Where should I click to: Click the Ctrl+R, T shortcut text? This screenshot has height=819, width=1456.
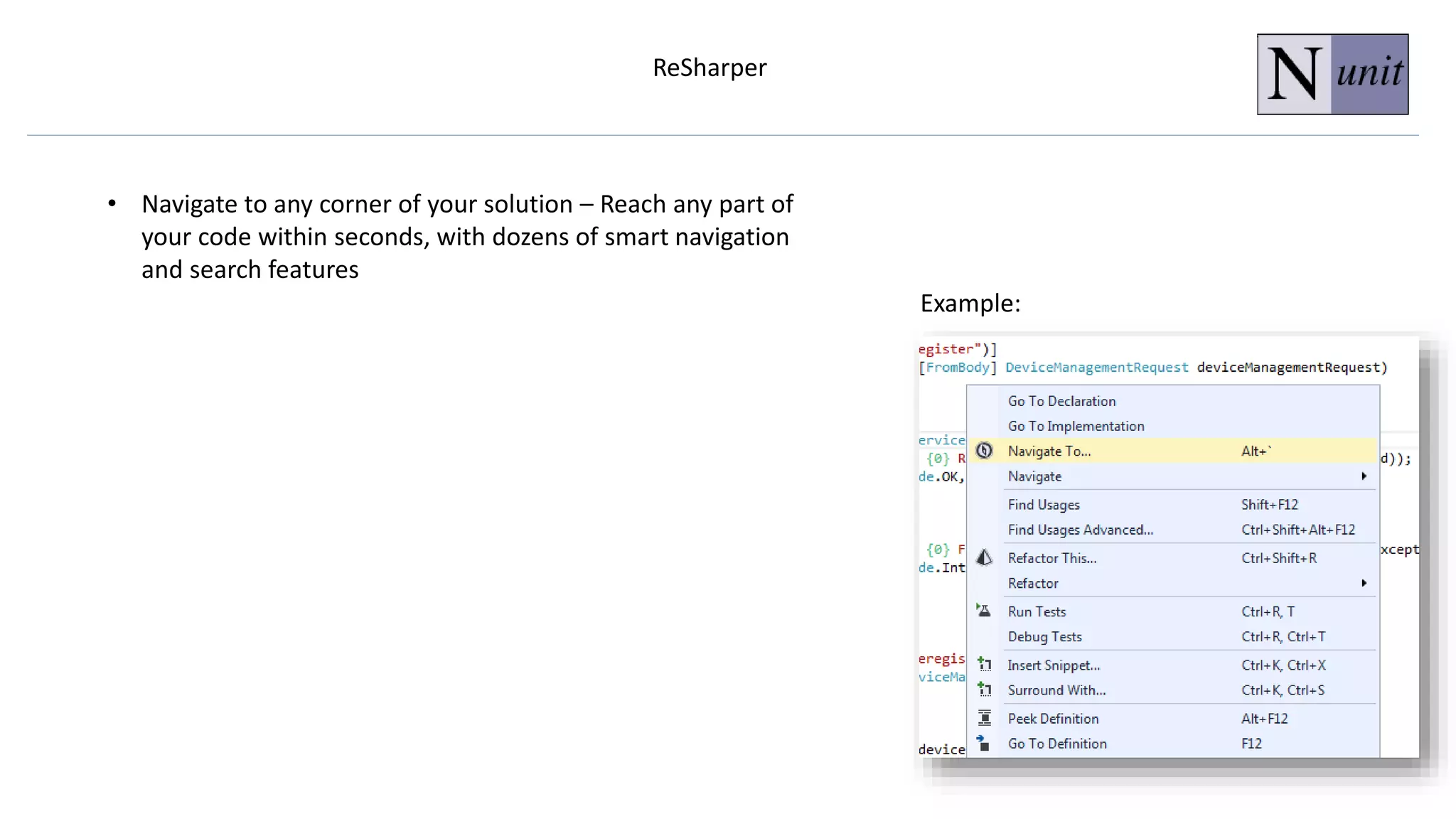tap(1268, 611)
